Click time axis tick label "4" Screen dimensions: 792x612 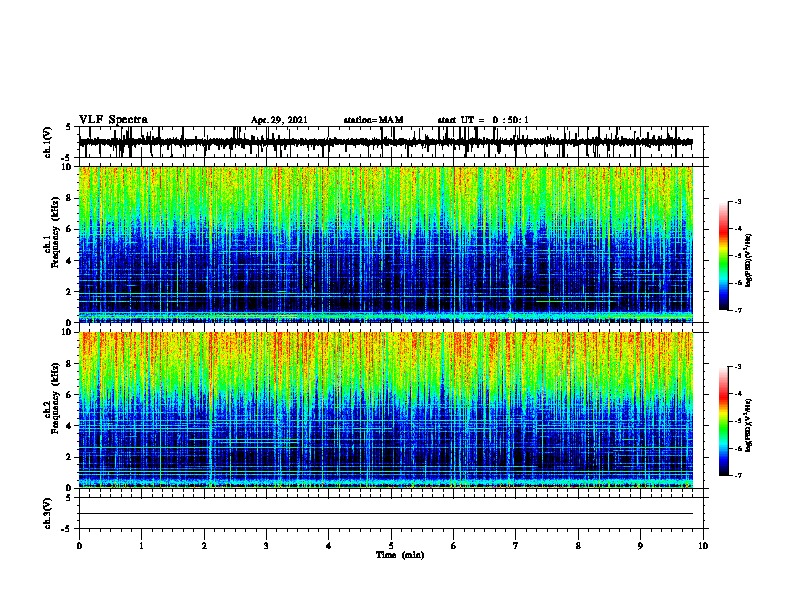coord(329,546)
